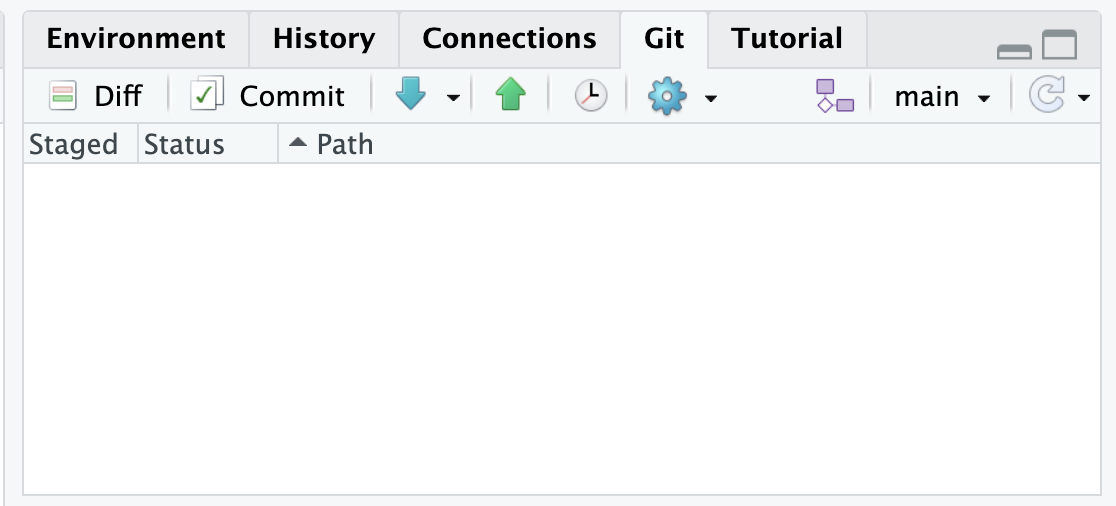Screen dimensions: 1116x506
Task: Click the Status column header
Action: click(184, 145)
